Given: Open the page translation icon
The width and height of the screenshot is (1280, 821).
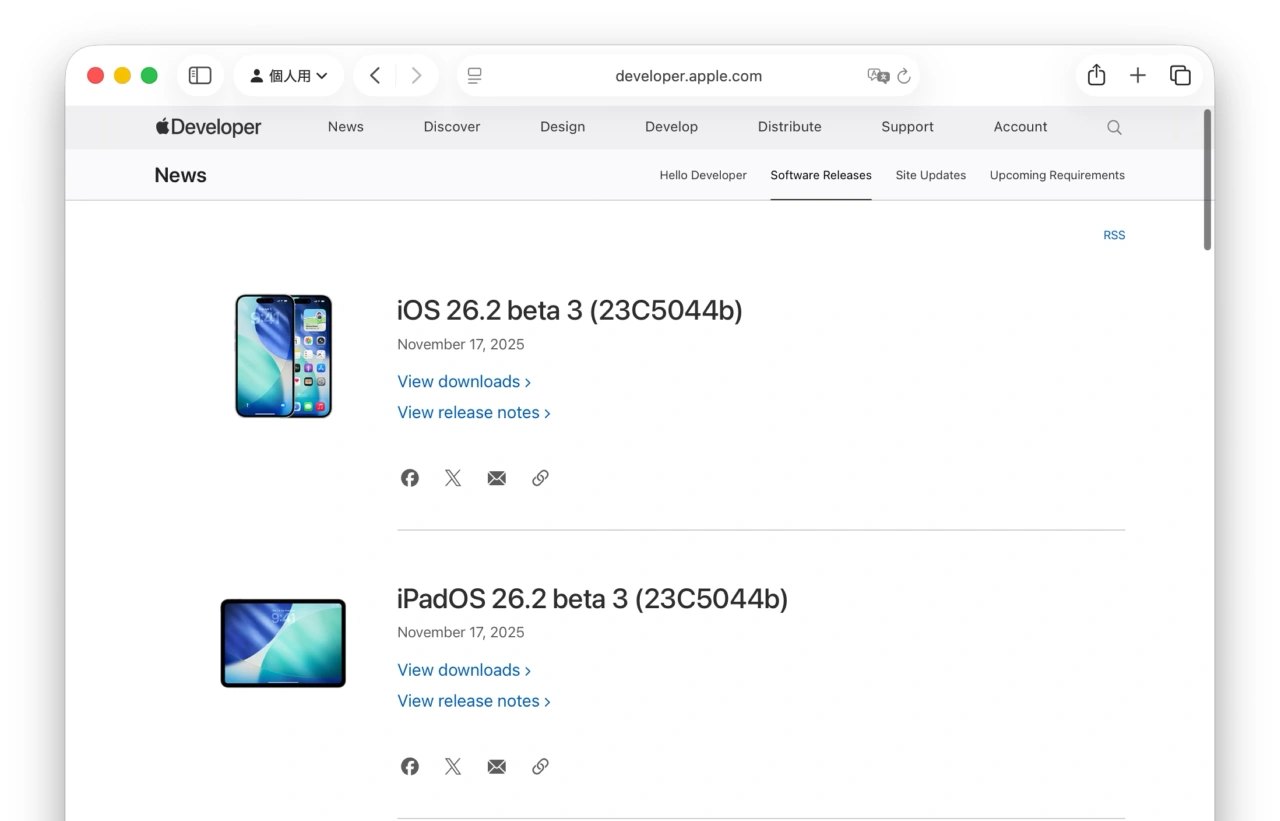Looking at the screenshot, I should [877, 75].
